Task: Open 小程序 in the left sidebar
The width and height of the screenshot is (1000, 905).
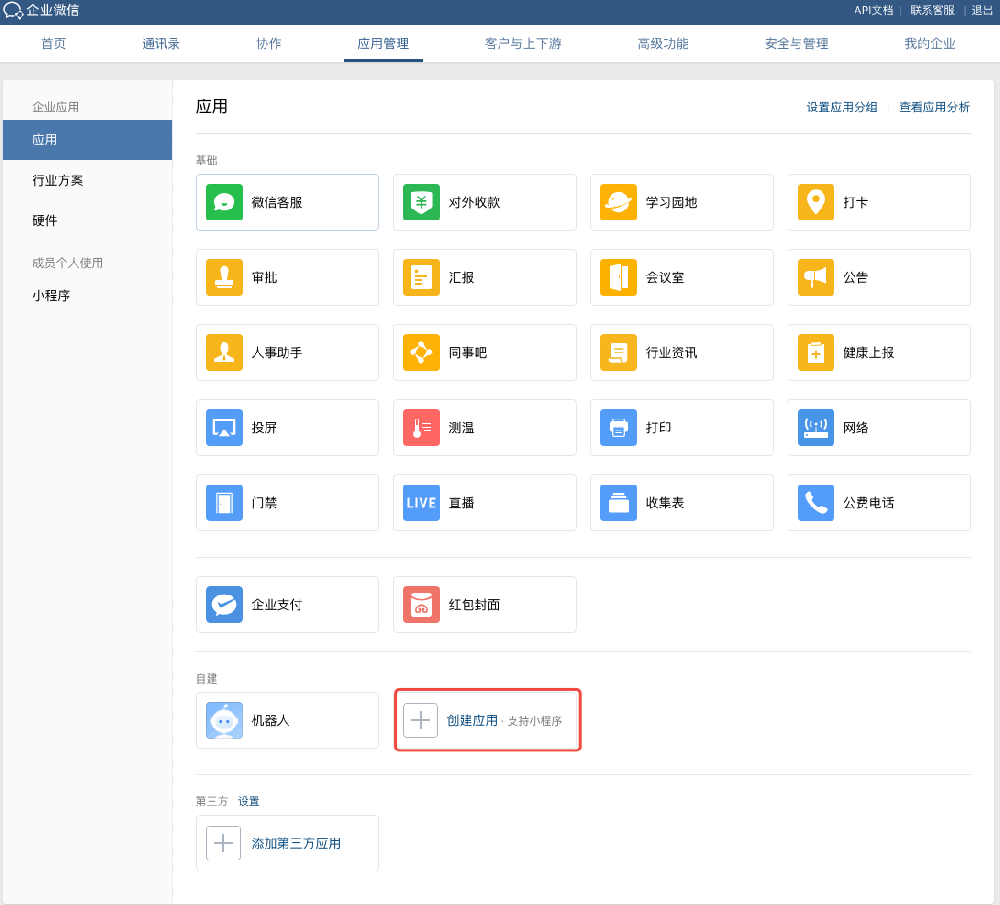Action: (x=51, y=296)
